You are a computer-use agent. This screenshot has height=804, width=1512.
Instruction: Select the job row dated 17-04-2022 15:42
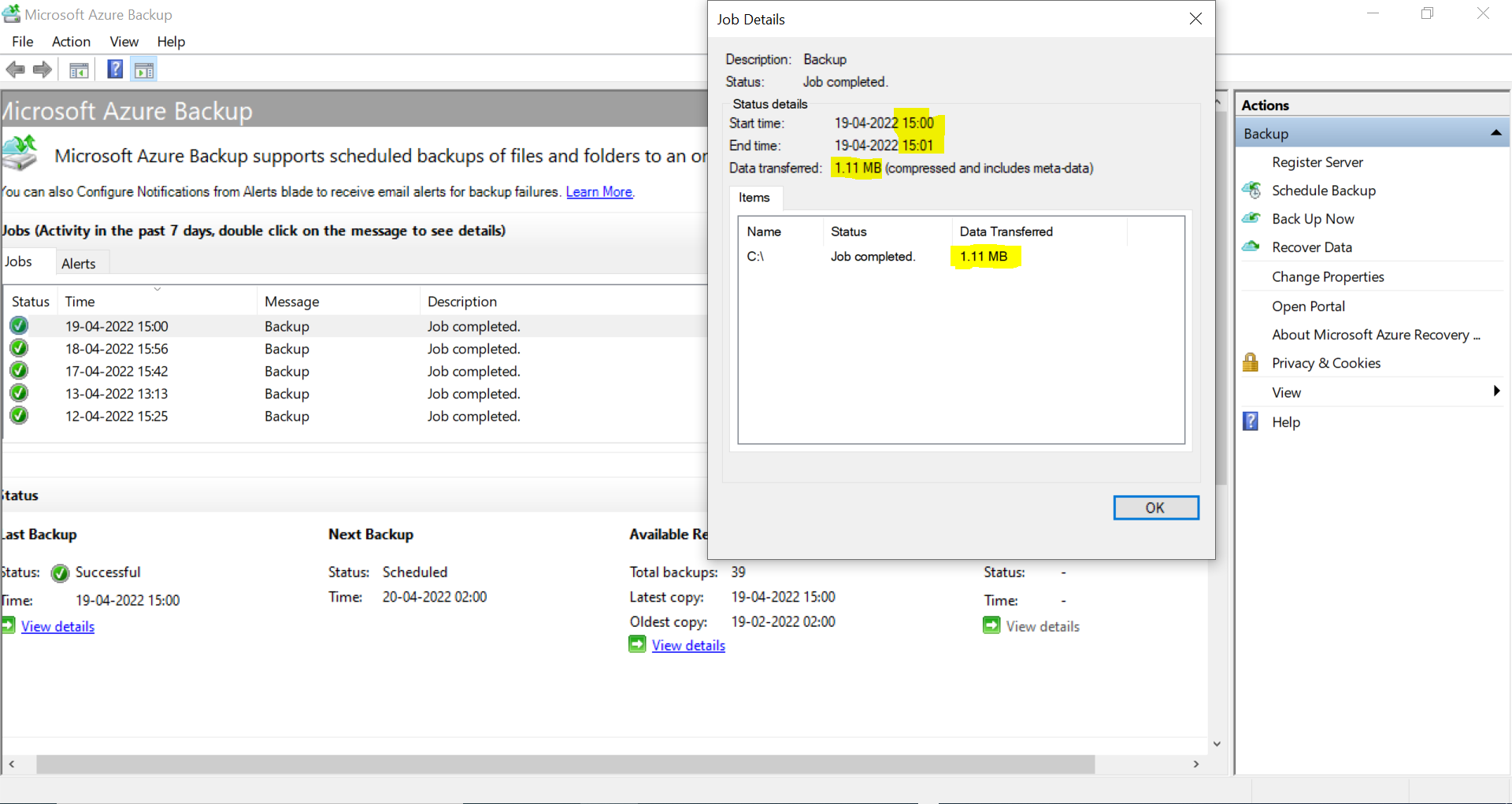pyautogui.click(x=356, y=371)
